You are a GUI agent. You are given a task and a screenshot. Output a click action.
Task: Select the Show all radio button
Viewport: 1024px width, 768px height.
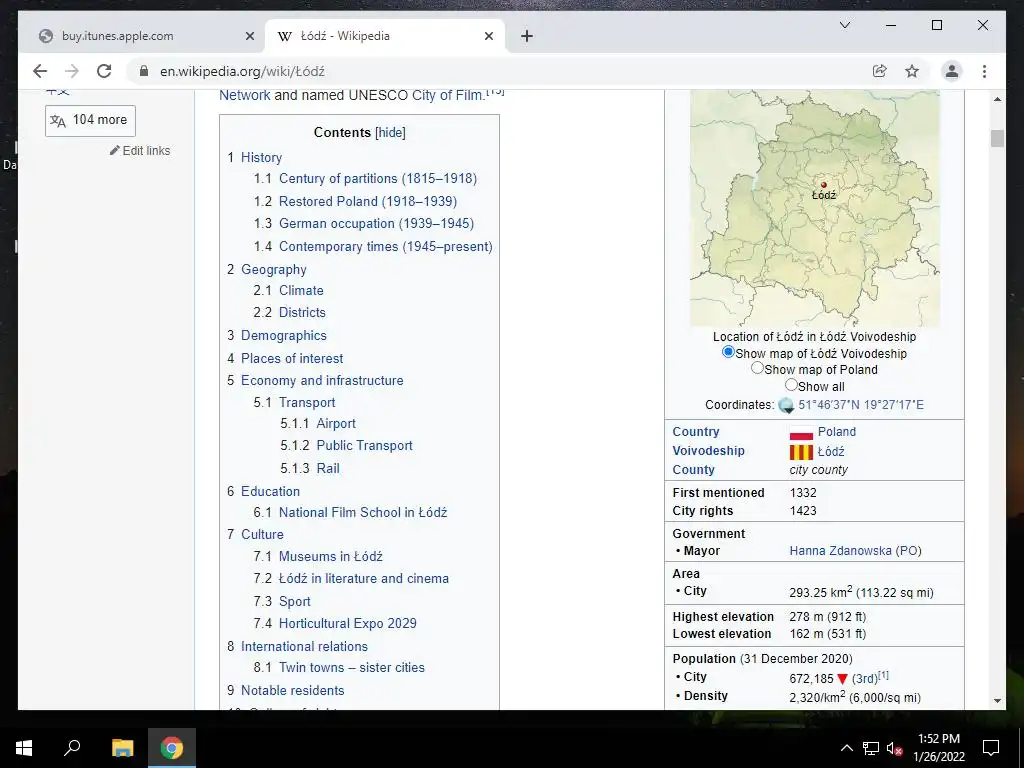click(x=792, y=385)
